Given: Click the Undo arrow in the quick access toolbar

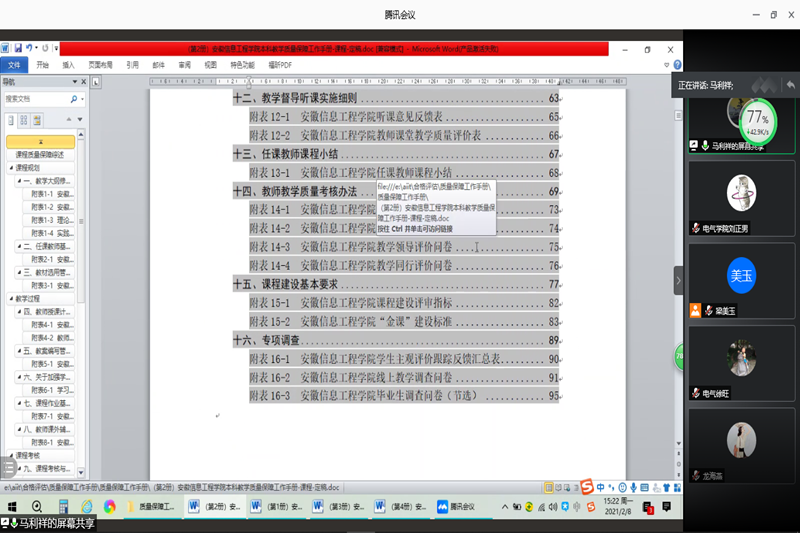Looking at the screenshot, I should [x=31, y=48].
